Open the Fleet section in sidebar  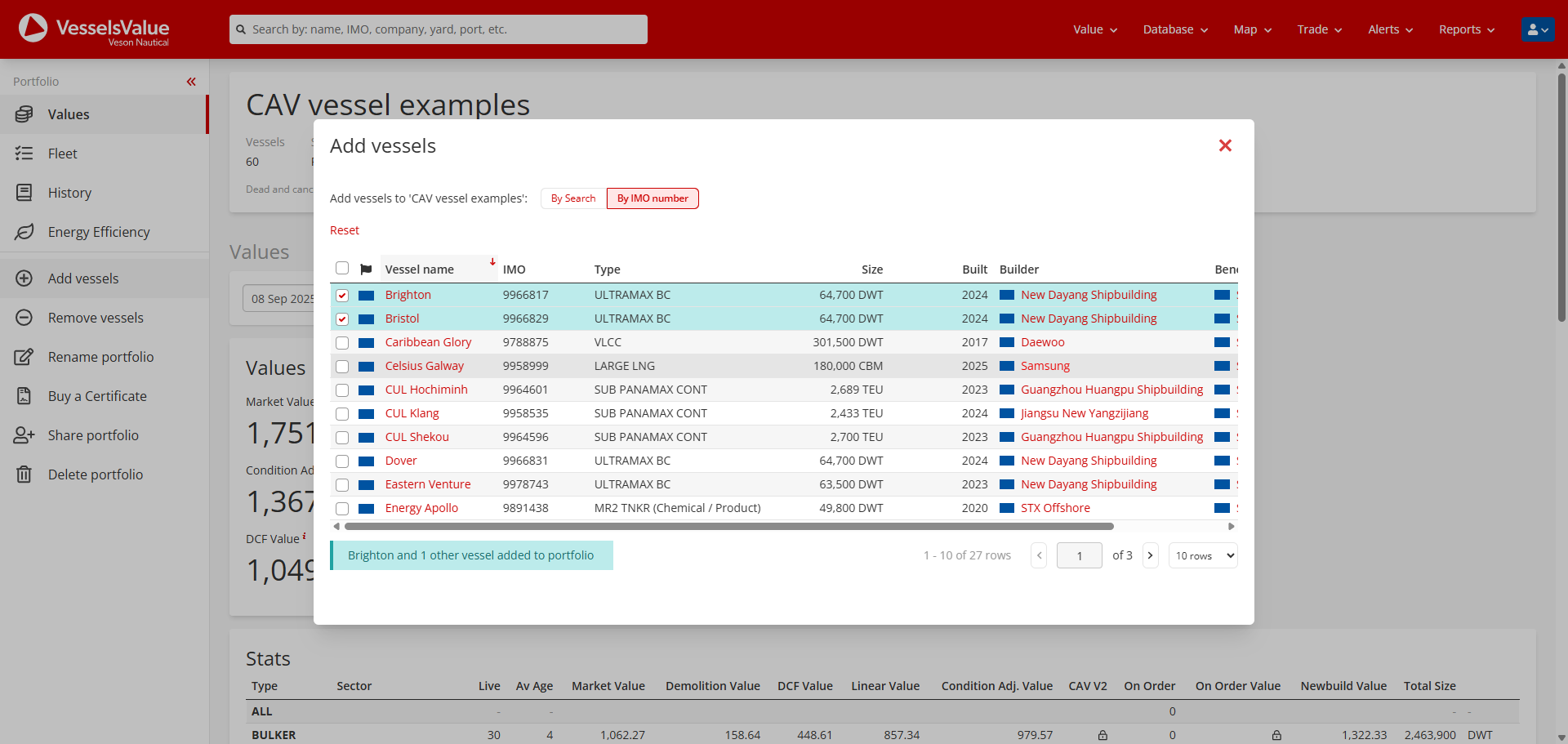click(62, 154)
